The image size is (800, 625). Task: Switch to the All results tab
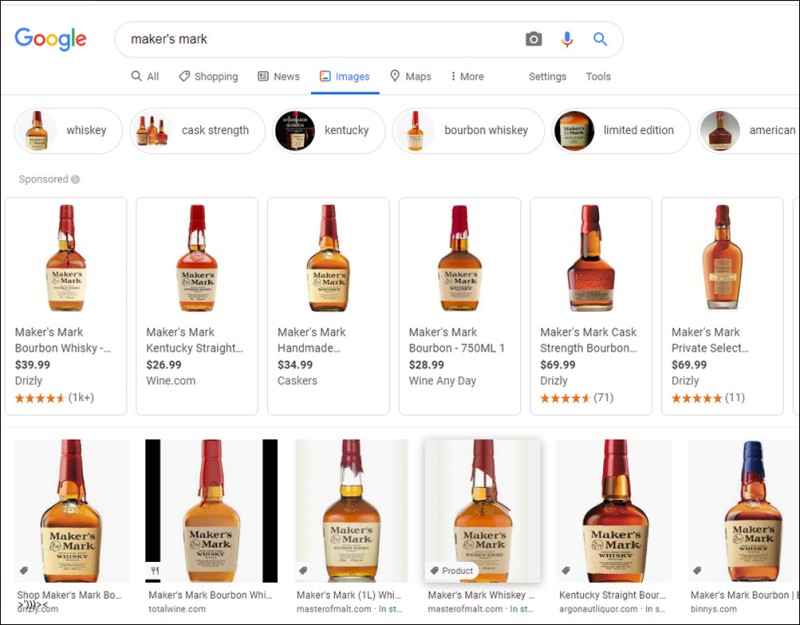[x=145, y=76]
